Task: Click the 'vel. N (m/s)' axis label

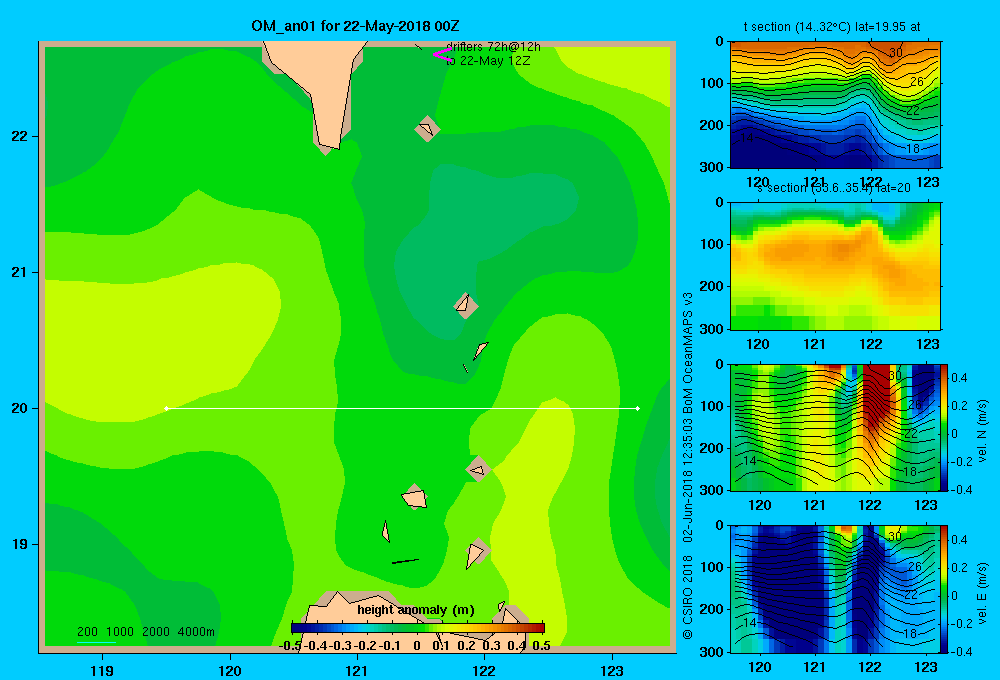Action: tap(983, 431)
